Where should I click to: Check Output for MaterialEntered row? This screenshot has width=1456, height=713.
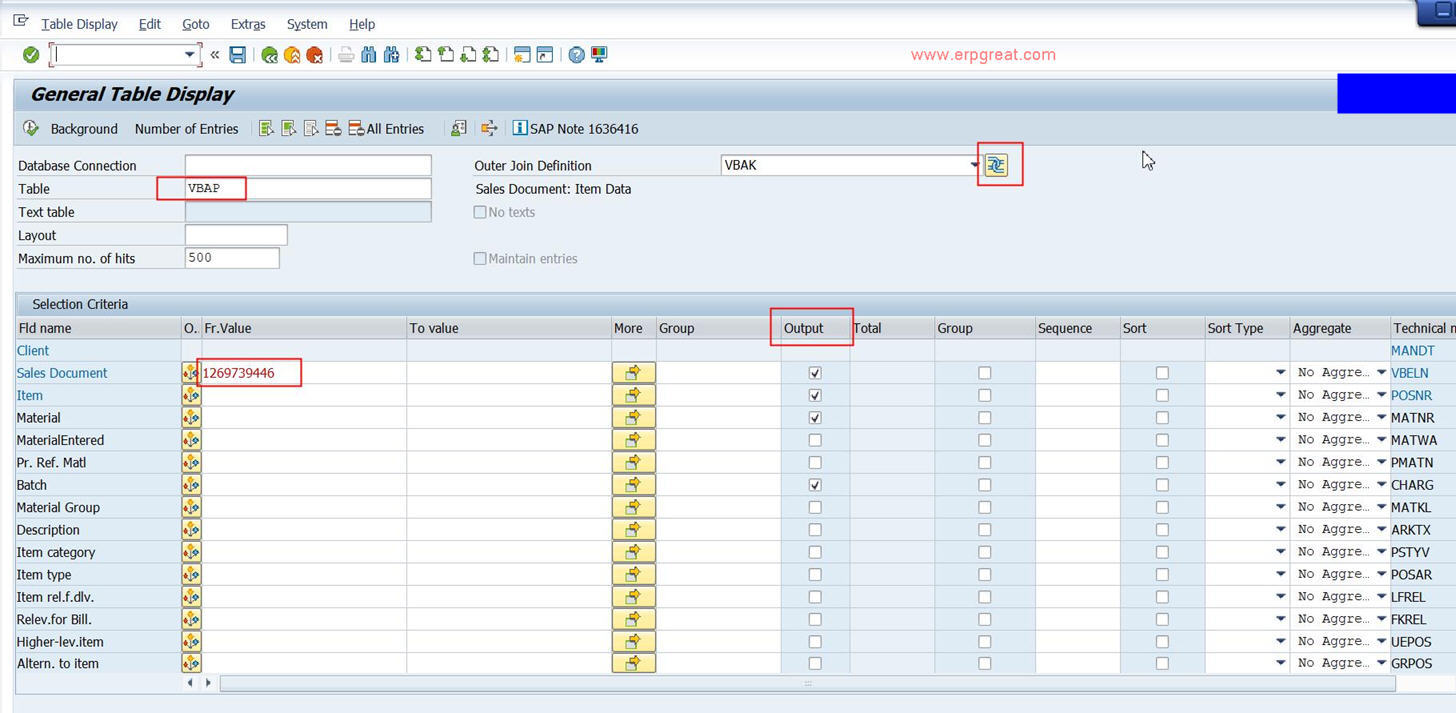815,440
